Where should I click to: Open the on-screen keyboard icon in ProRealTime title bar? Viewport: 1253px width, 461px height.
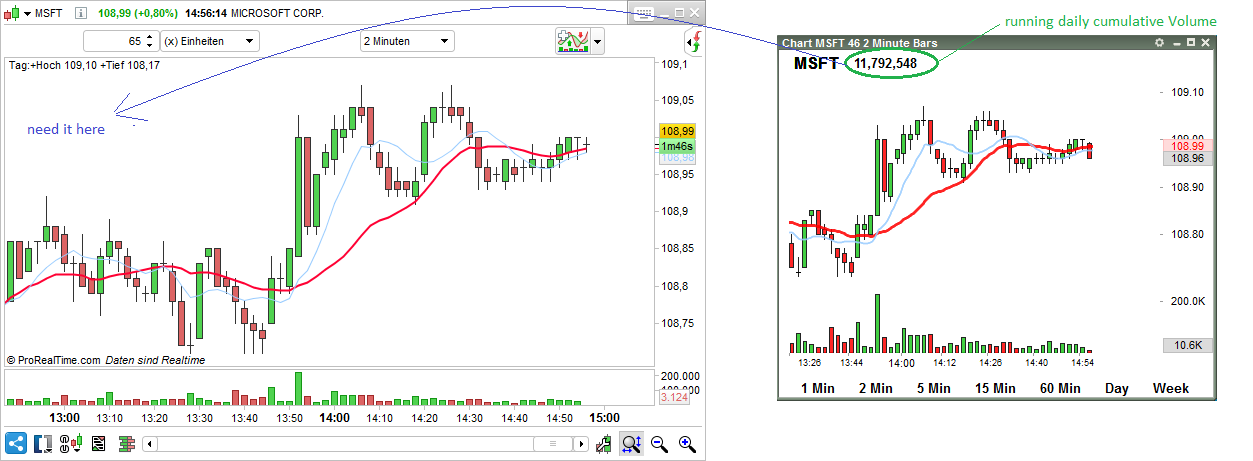click(x=643, y=13)
